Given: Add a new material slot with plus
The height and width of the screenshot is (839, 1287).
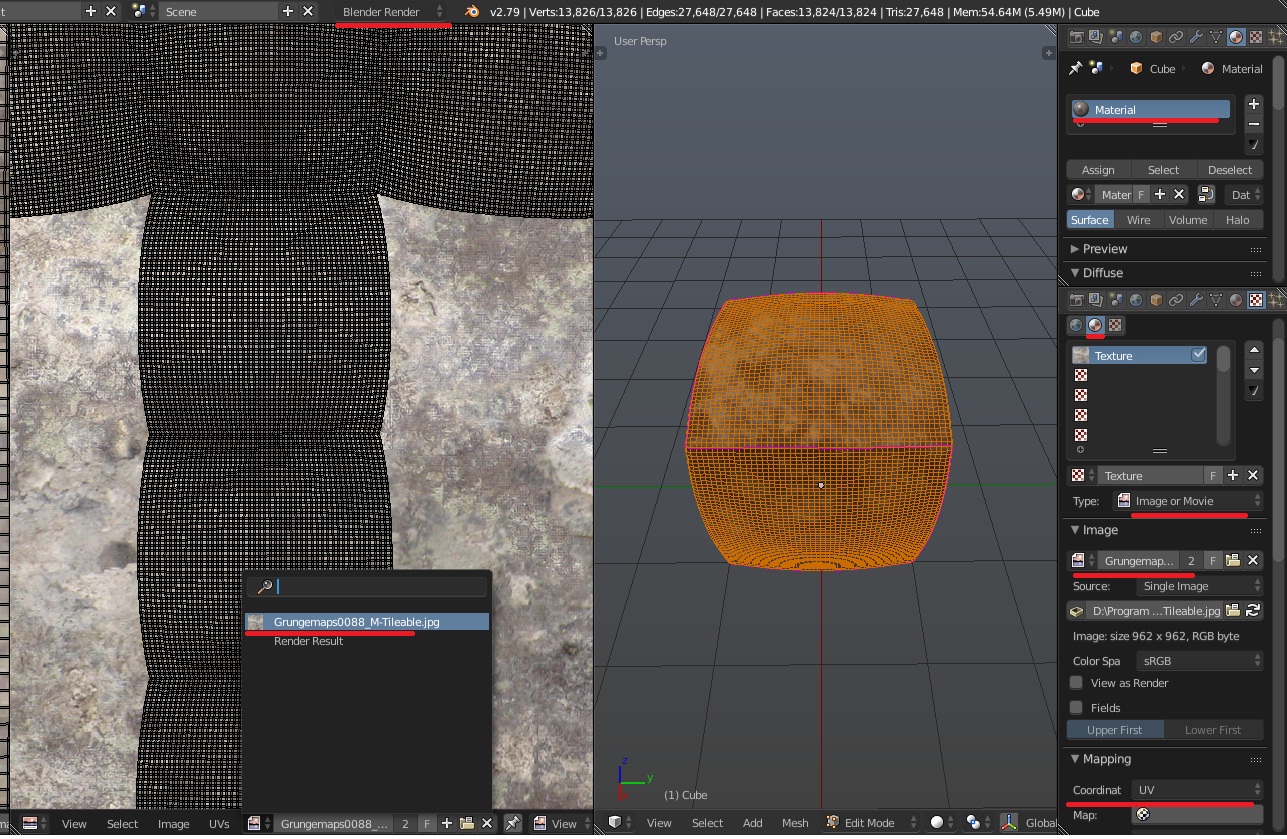Looking at the screenshot, I should coord(1254,104).
